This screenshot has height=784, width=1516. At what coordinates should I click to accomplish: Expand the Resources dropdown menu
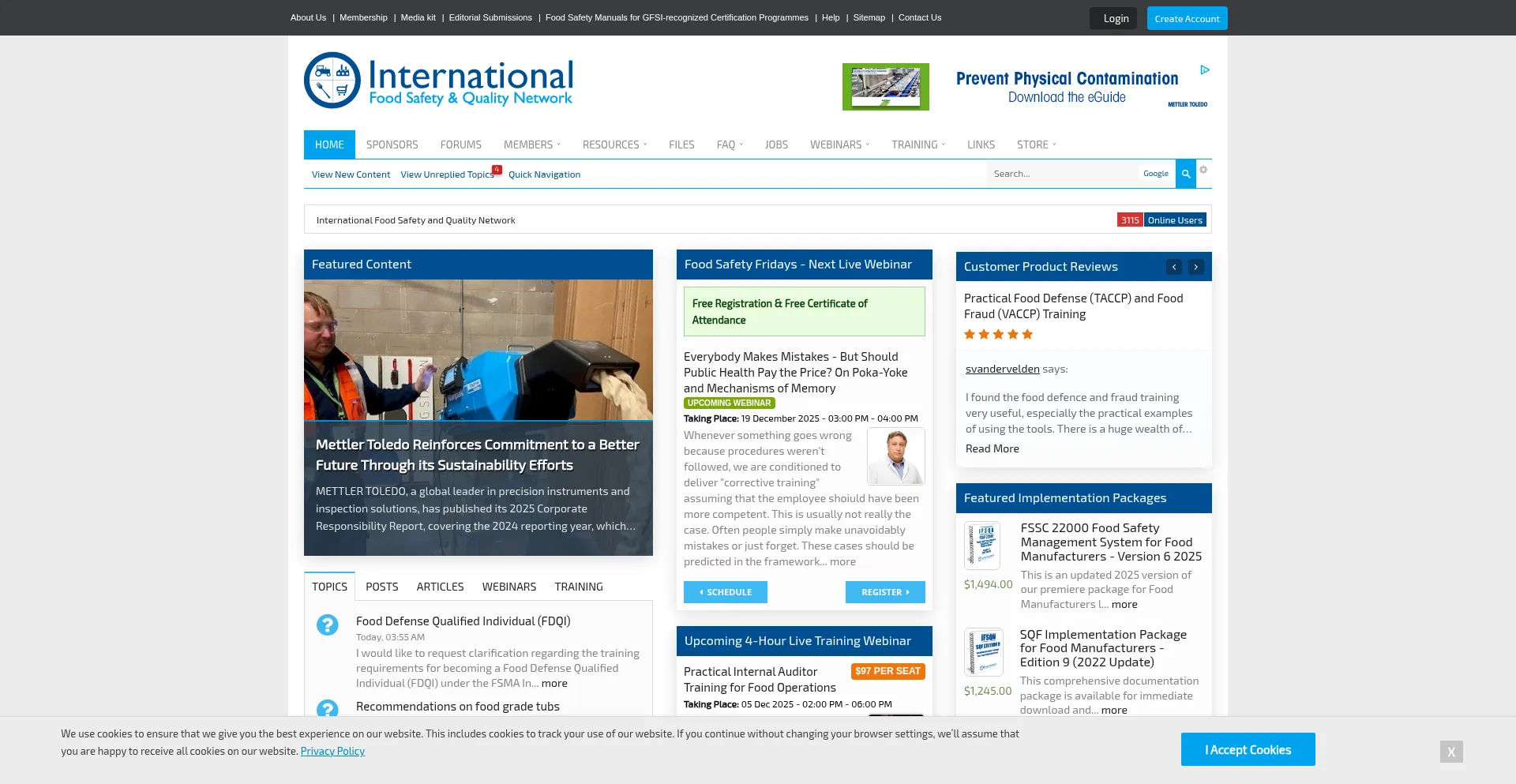click(614, 144)
